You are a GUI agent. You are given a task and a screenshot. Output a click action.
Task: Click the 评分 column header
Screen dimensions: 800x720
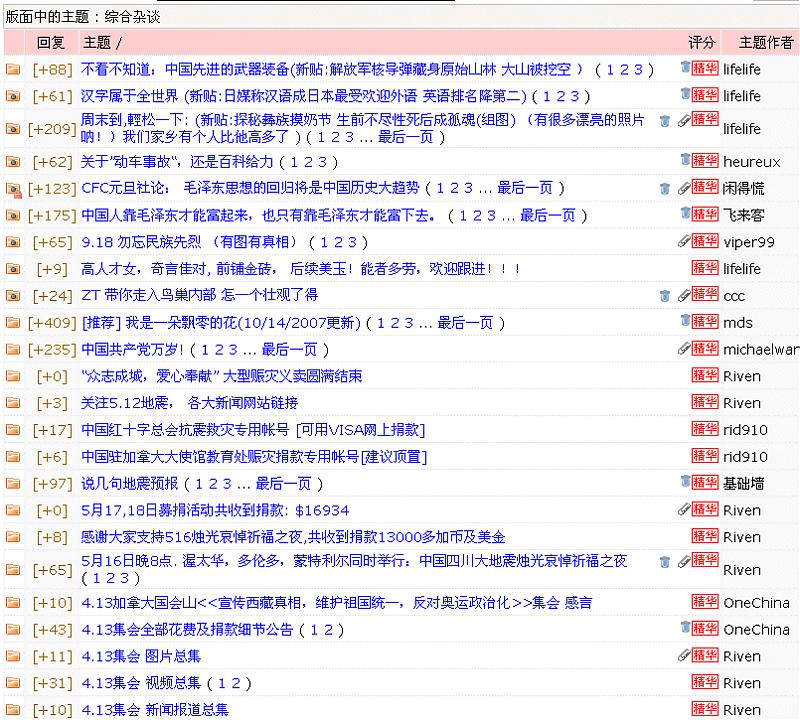pyautogui.click(x=702, y=43)
